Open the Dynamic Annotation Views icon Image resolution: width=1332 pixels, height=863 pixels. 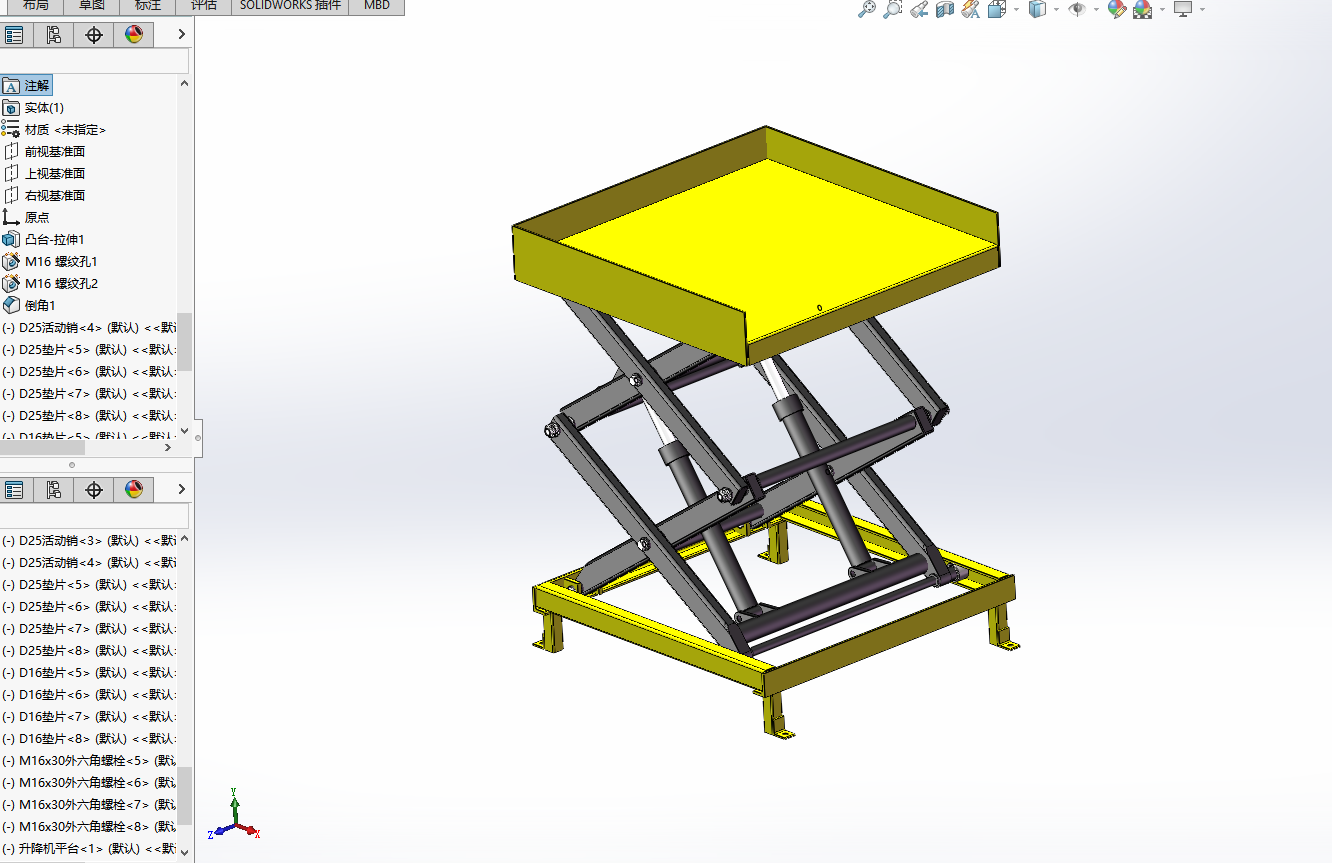click(971, 9)
